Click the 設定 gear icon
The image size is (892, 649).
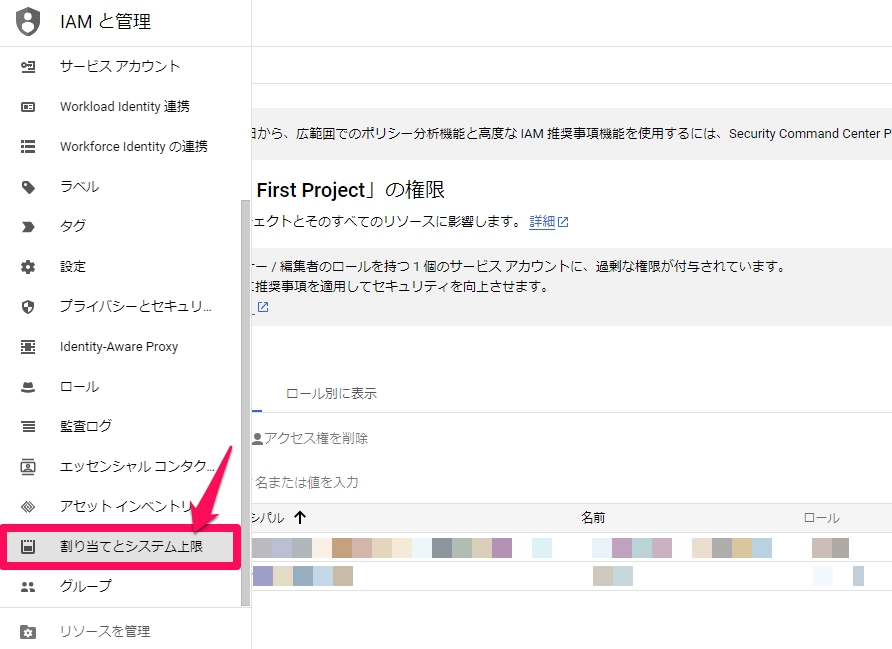tap(28, 267)
